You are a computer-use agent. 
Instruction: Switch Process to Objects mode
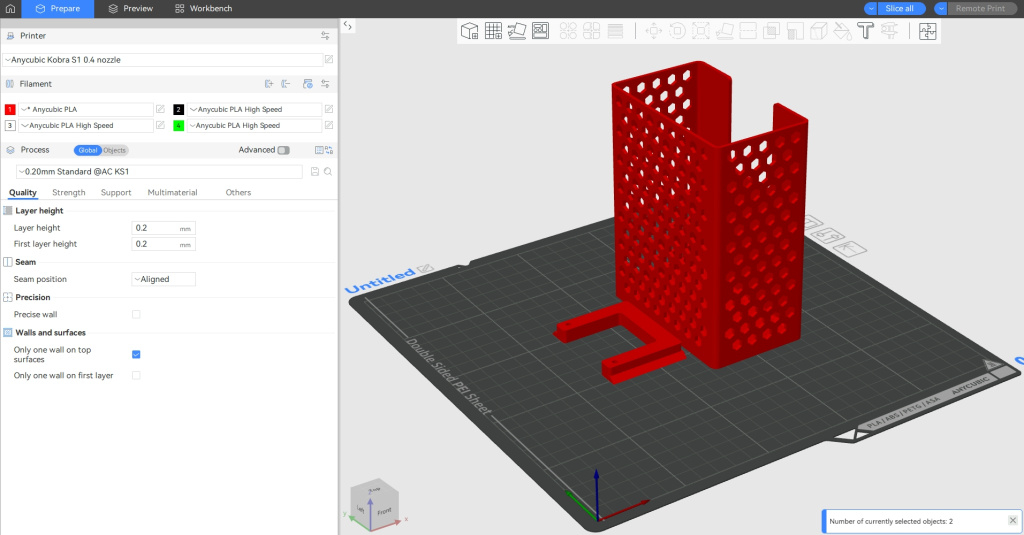(x=114, y=150)
